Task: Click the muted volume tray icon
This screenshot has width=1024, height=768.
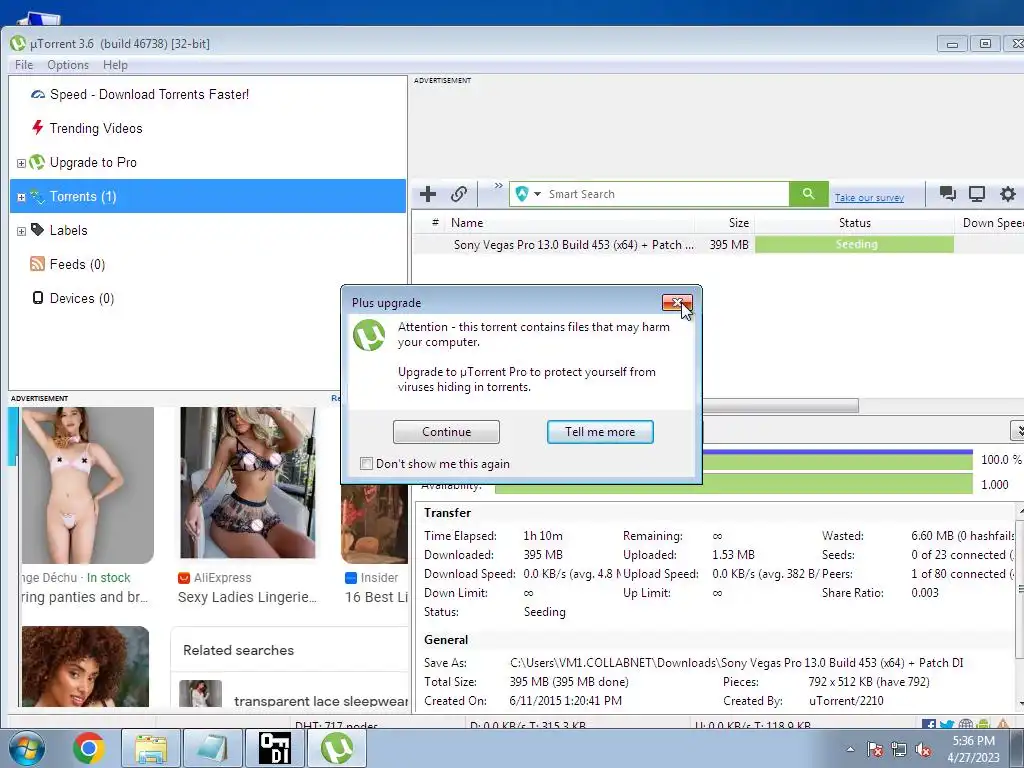Action: (x=923, y=749)
